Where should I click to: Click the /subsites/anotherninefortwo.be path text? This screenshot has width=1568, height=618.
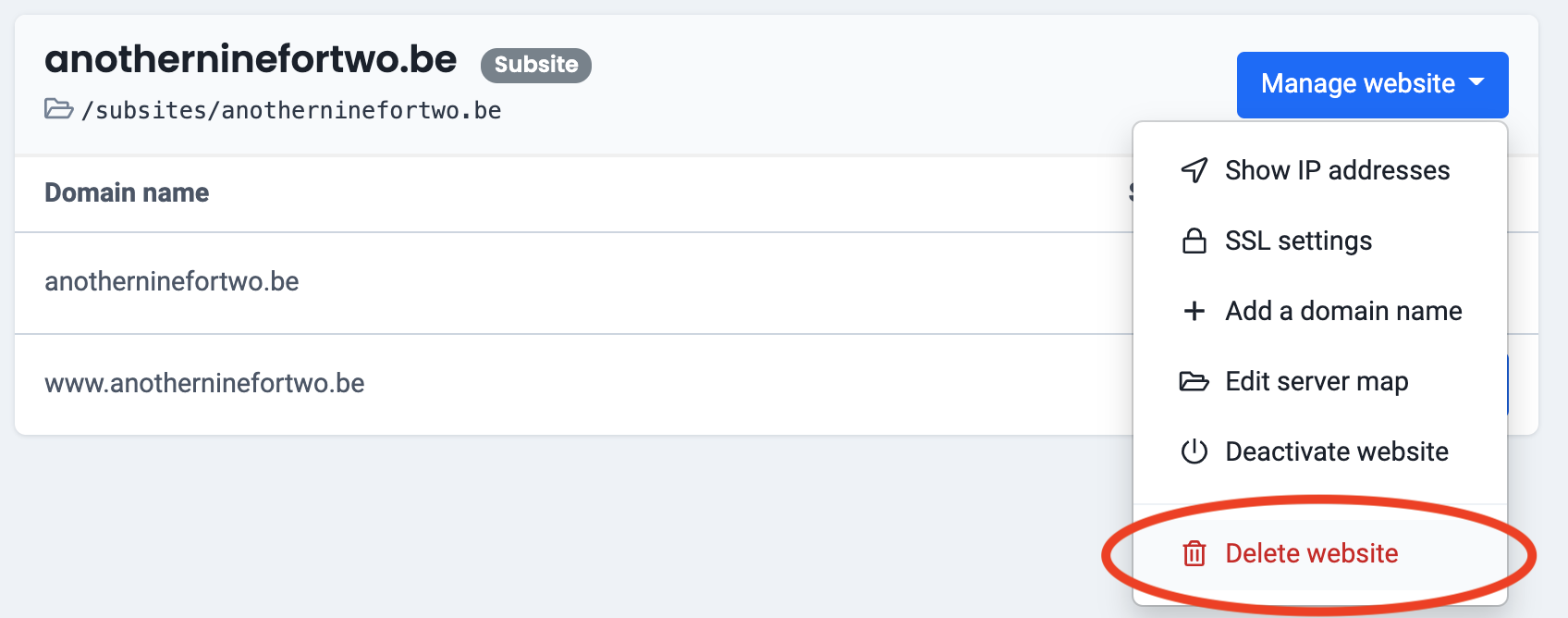pos(291,111)
